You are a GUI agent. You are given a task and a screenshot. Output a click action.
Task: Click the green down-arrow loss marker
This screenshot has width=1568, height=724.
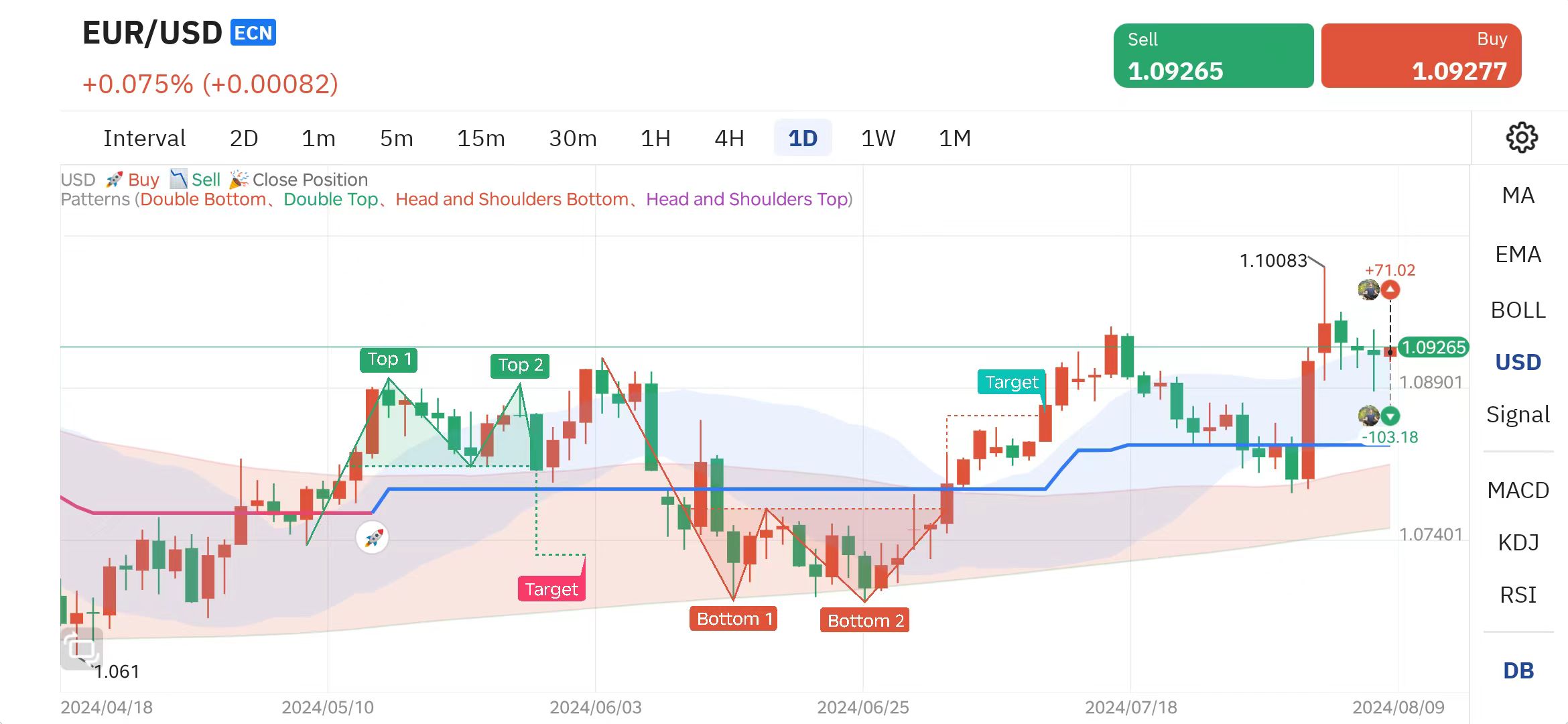pyautogui.click(x=1390, y=416)
